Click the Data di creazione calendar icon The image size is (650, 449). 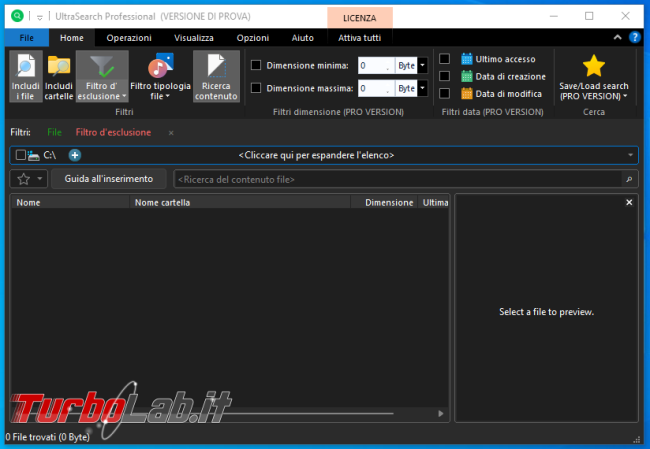tap(467, 77)
